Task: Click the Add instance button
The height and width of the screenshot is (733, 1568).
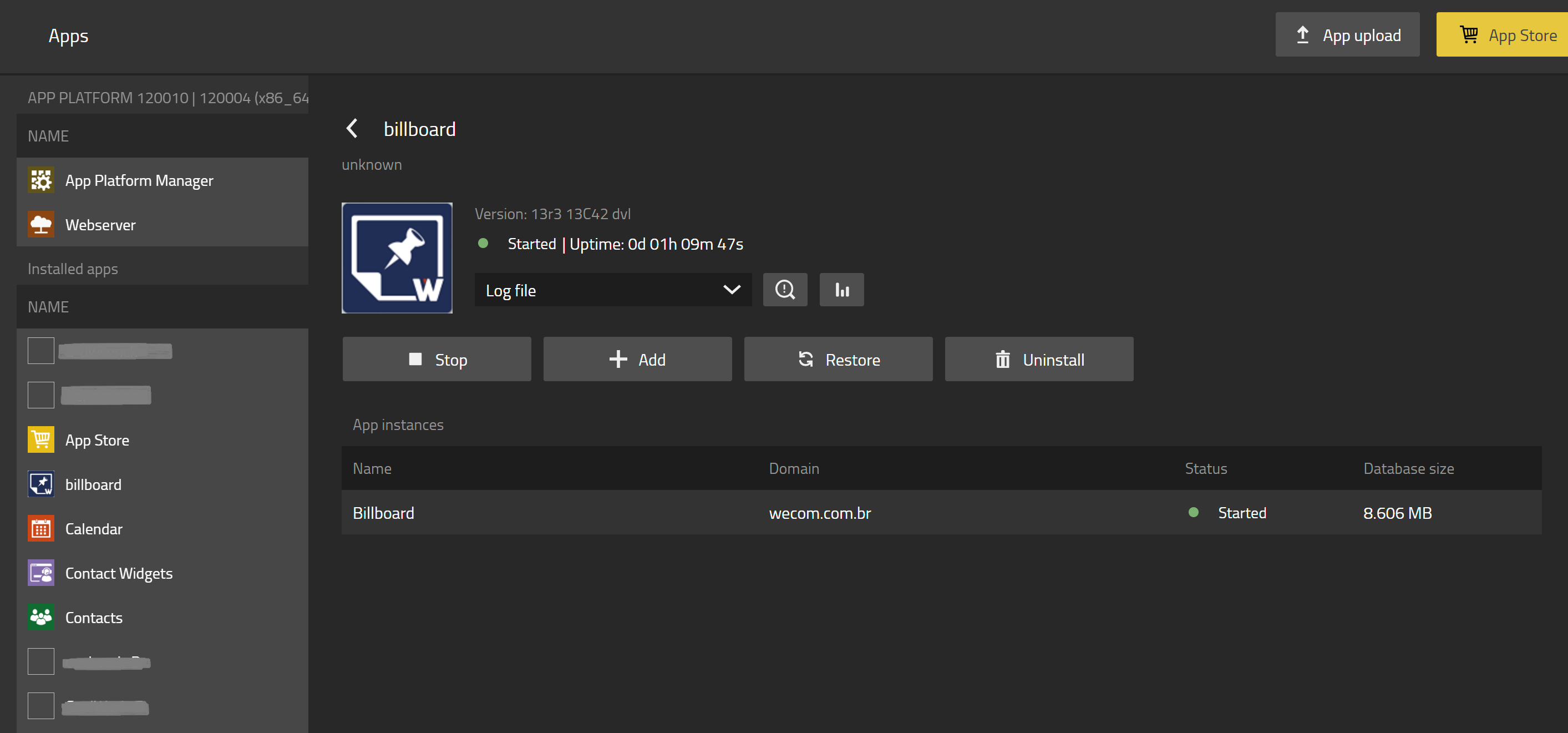Action: (637, 359)
